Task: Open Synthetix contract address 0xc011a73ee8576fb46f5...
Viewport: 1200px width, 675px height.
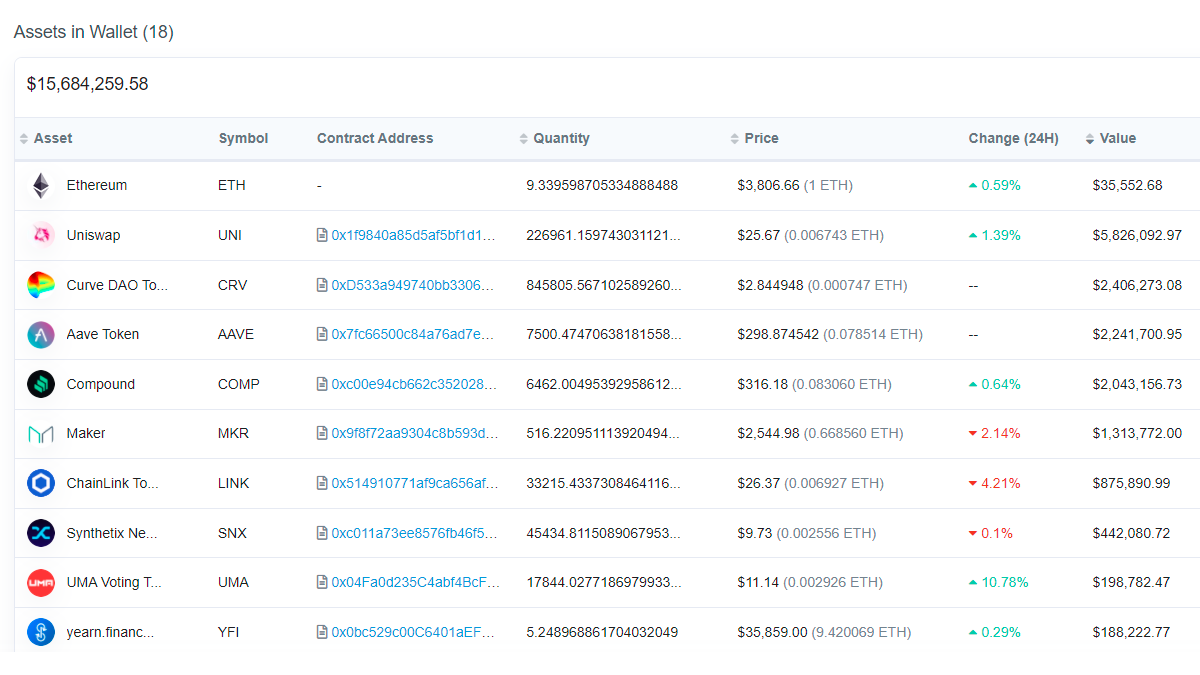Action: [413, 533]
